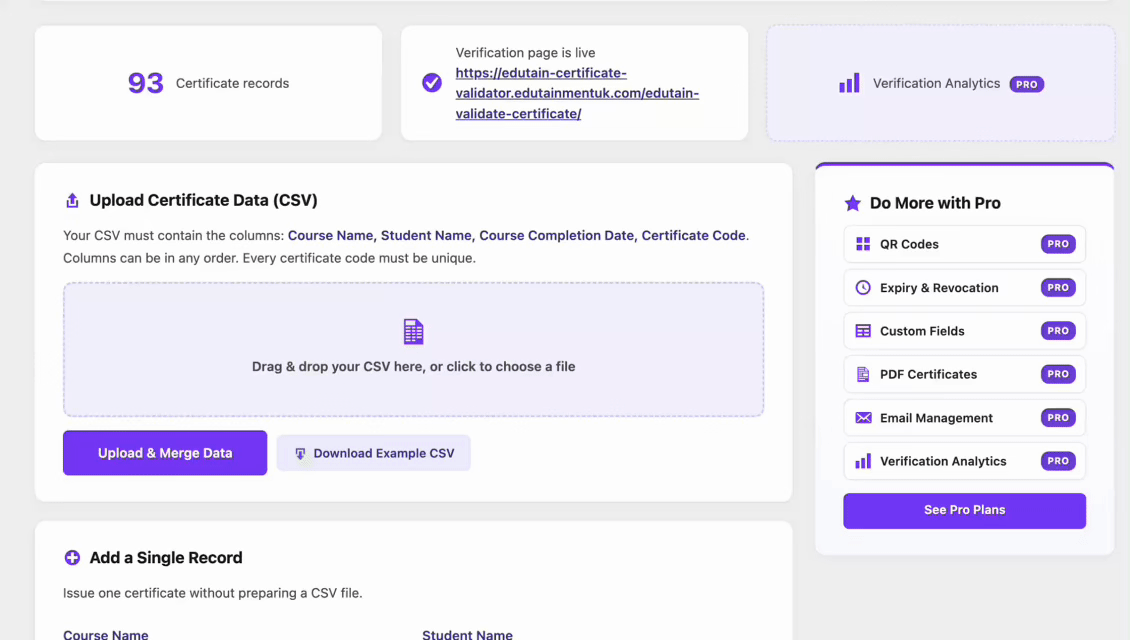Click the 'Student Name' field label

(467, 635)
